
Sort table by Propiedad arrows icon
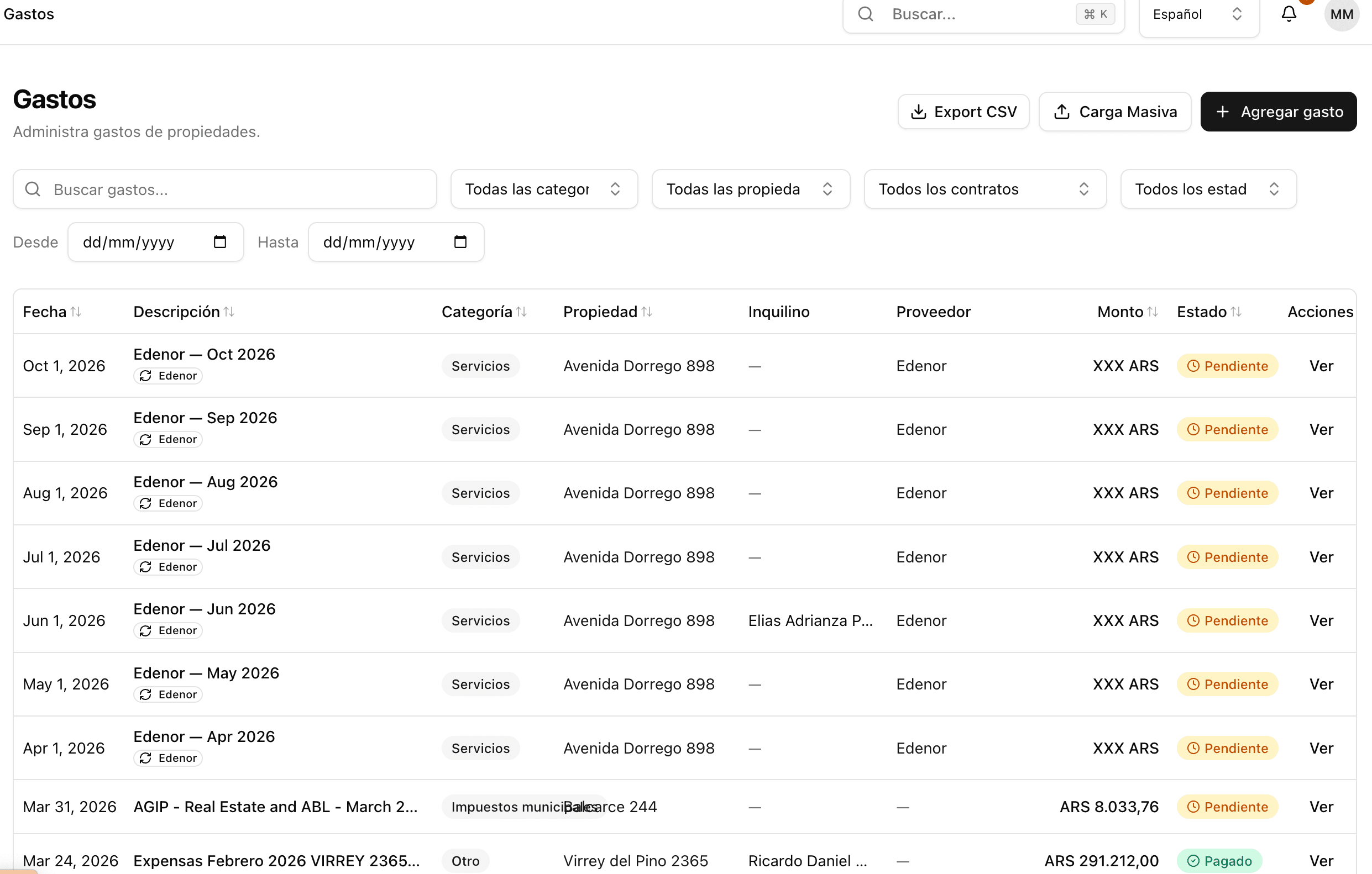(x=647, y=312)
